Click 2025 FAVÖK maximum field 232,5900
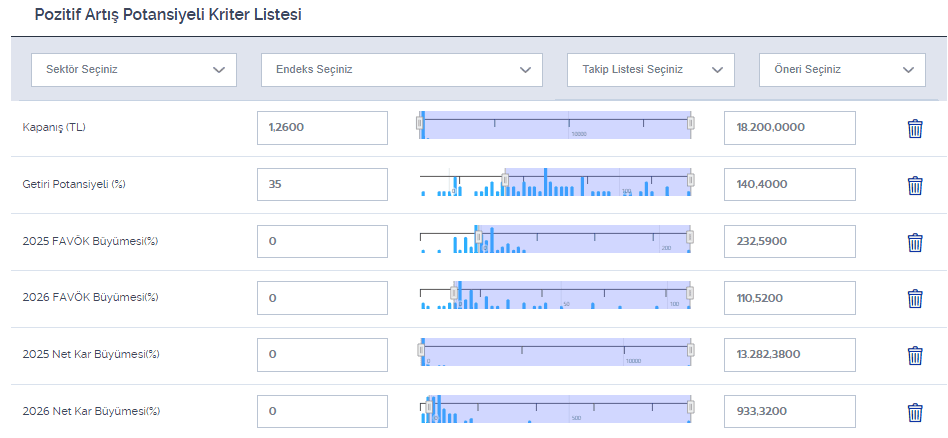 (x=789, y=242)
